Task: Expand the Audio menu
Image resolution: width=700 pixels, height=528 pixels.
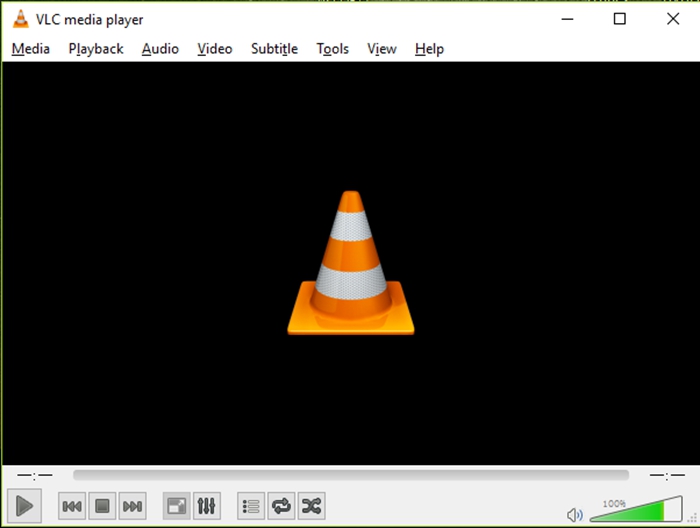Action: (x=160, y=48)
